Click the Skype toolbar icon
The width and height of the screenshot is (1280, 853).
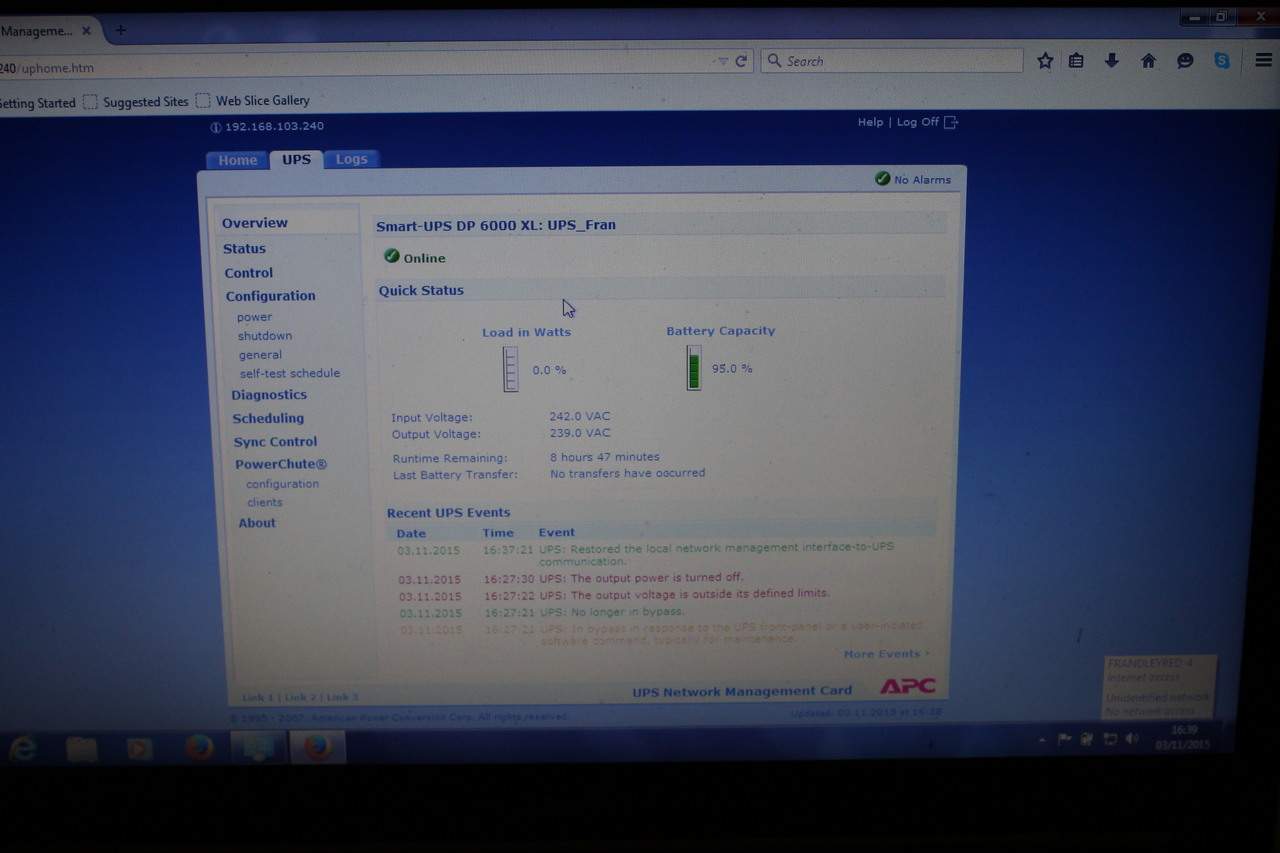click(x=1222, y=61)
